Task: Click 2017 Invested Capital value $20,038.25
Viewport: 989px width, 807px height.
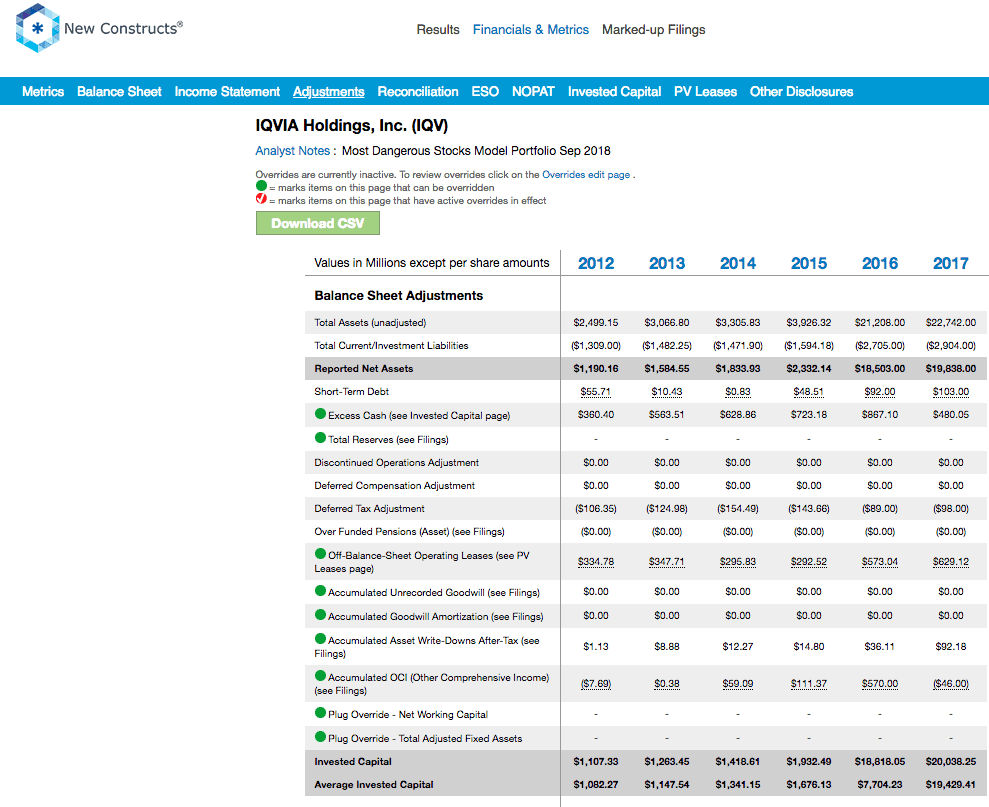Action: point(951,762)
